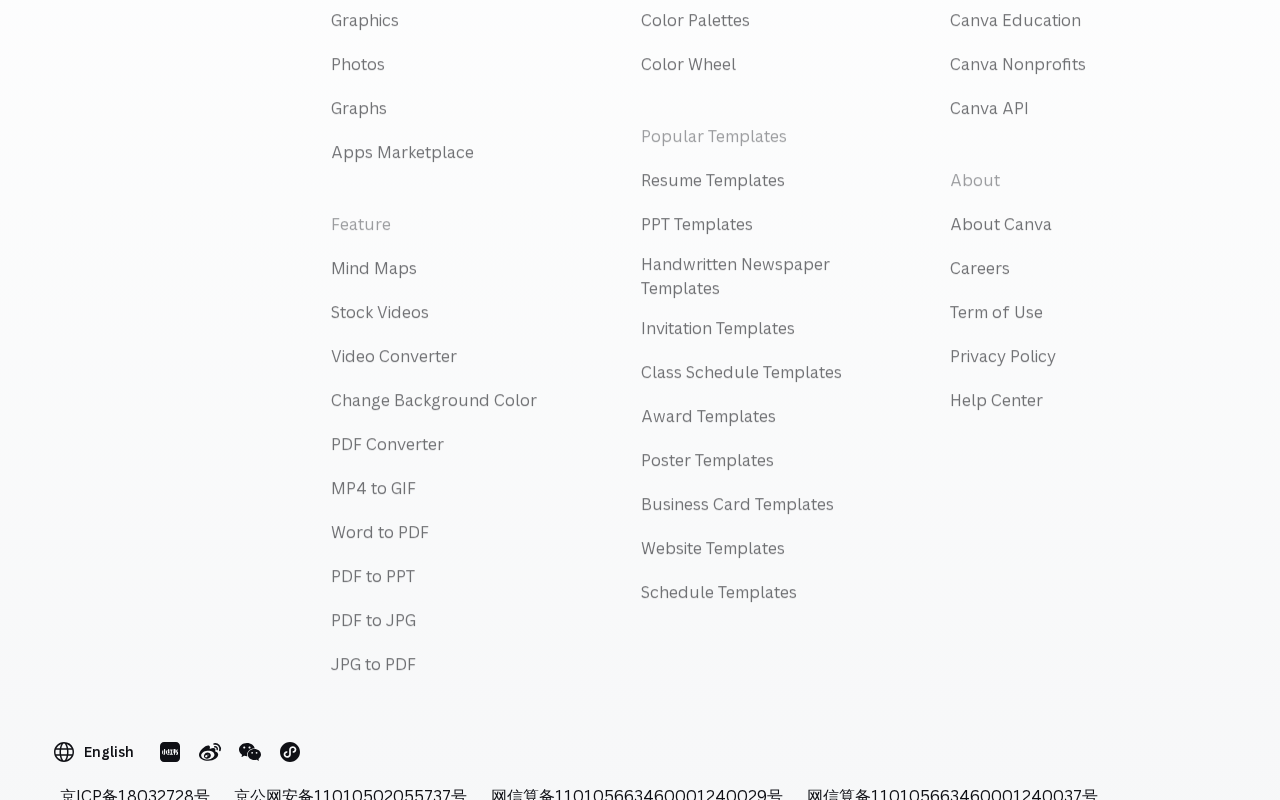The height and width of the screenshot is (800, 1280).
Task: Open Poster Templates link
Action: click(707, 460)
